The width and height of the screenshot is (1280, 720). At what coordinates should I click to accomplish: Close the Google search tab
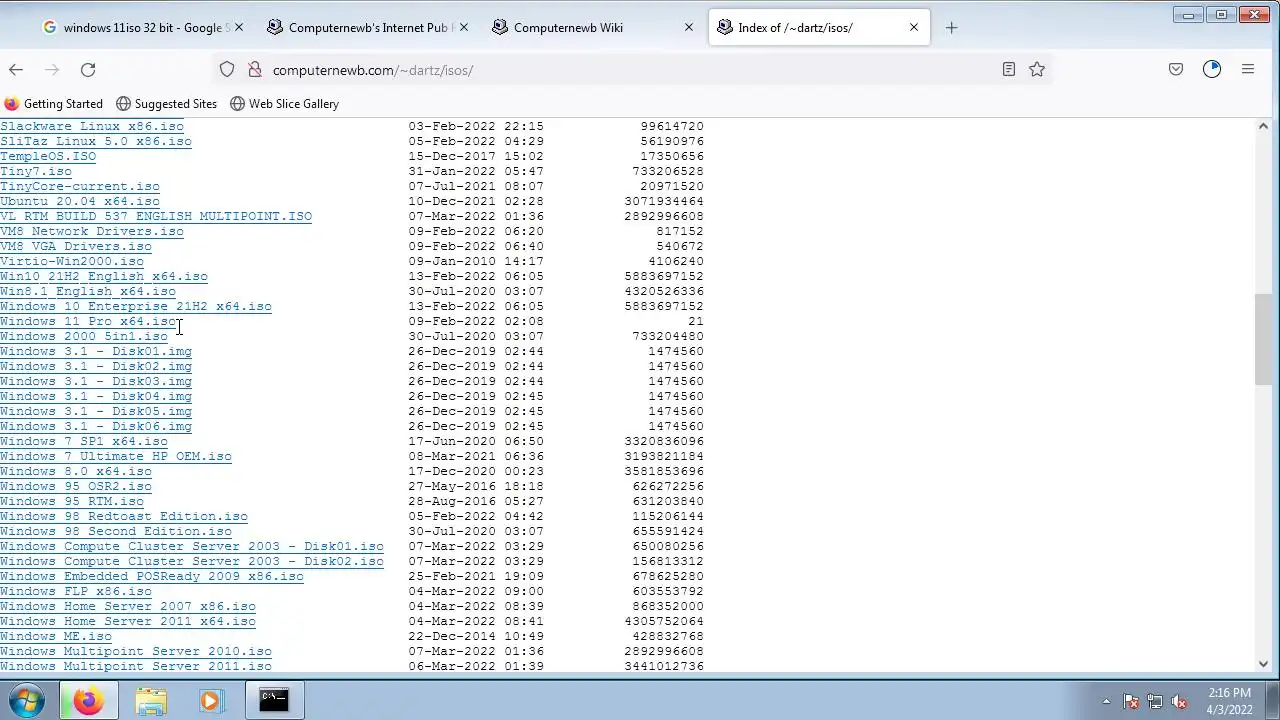pos(238,27)
